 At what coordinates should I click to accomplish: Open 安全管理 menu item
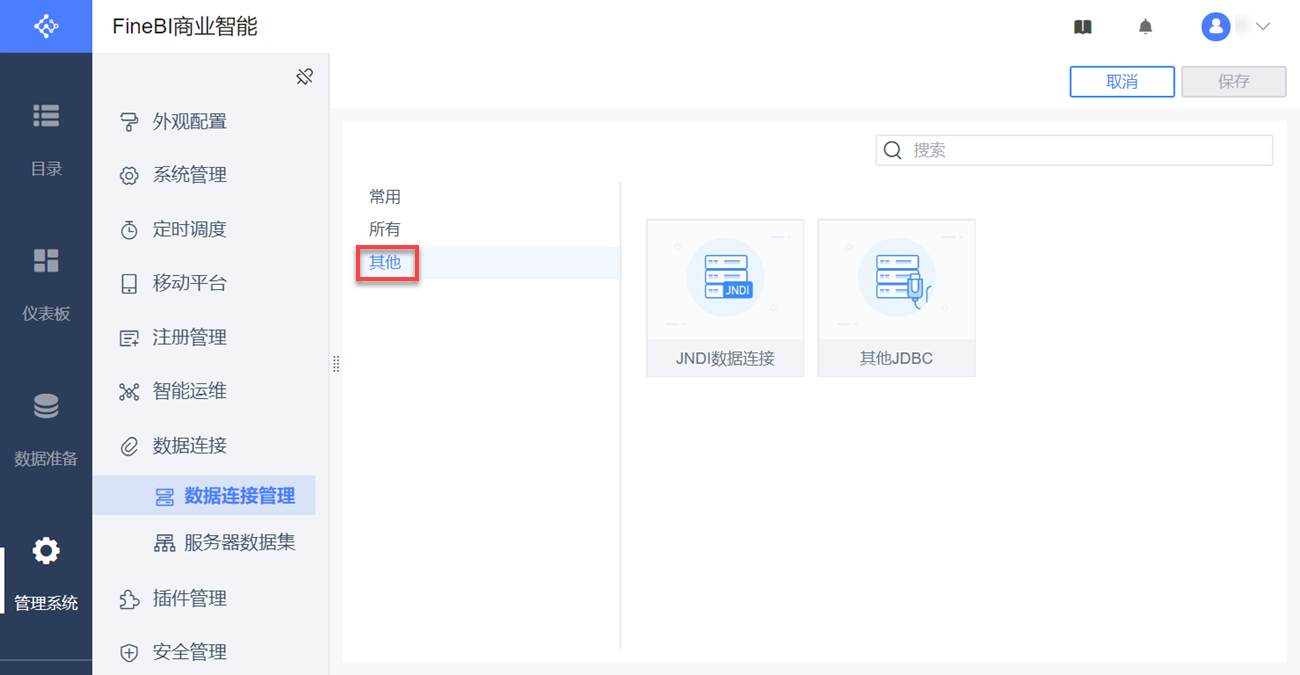click(x=204, y=652)
